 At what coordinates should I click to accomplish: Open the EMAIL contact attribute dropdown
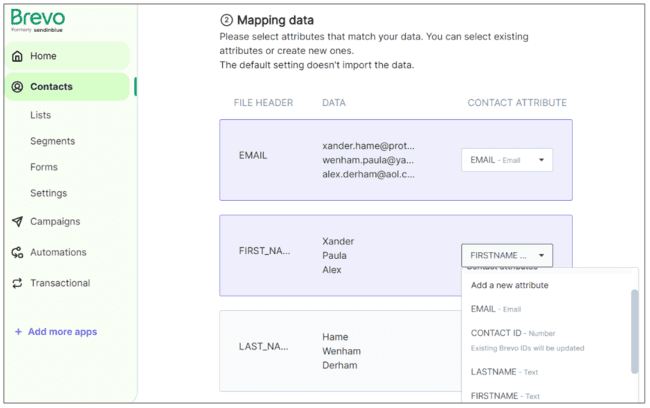click(506, 160)
